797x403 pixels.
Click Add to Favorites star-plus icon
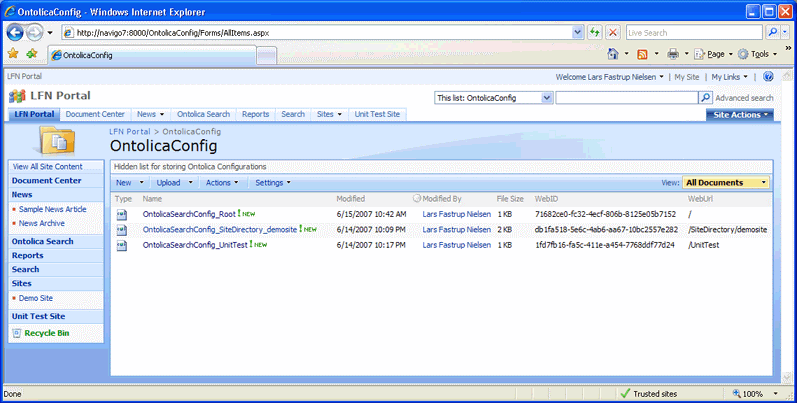(x=32, y=54)
